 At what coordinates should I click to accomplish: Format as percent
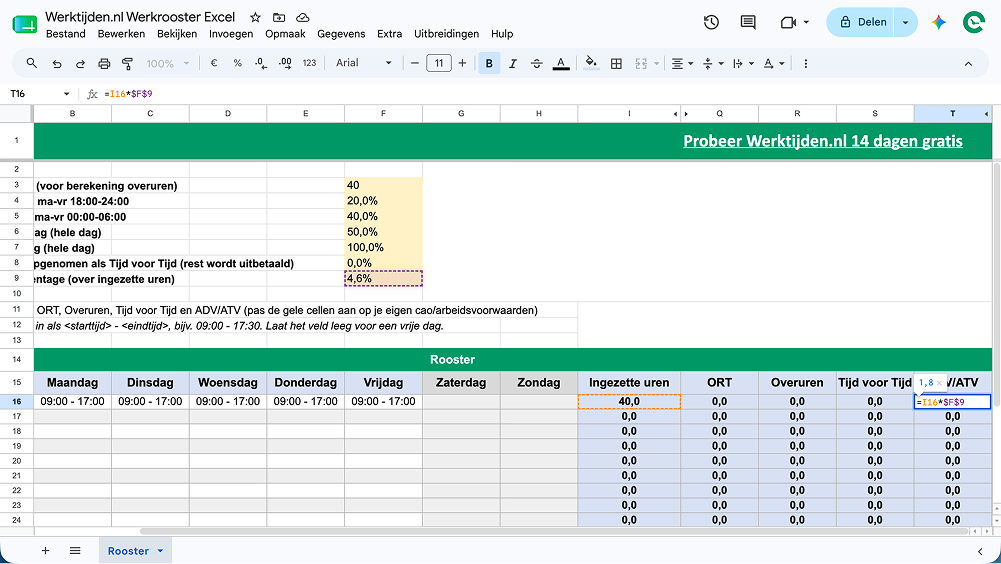(237, 63)
